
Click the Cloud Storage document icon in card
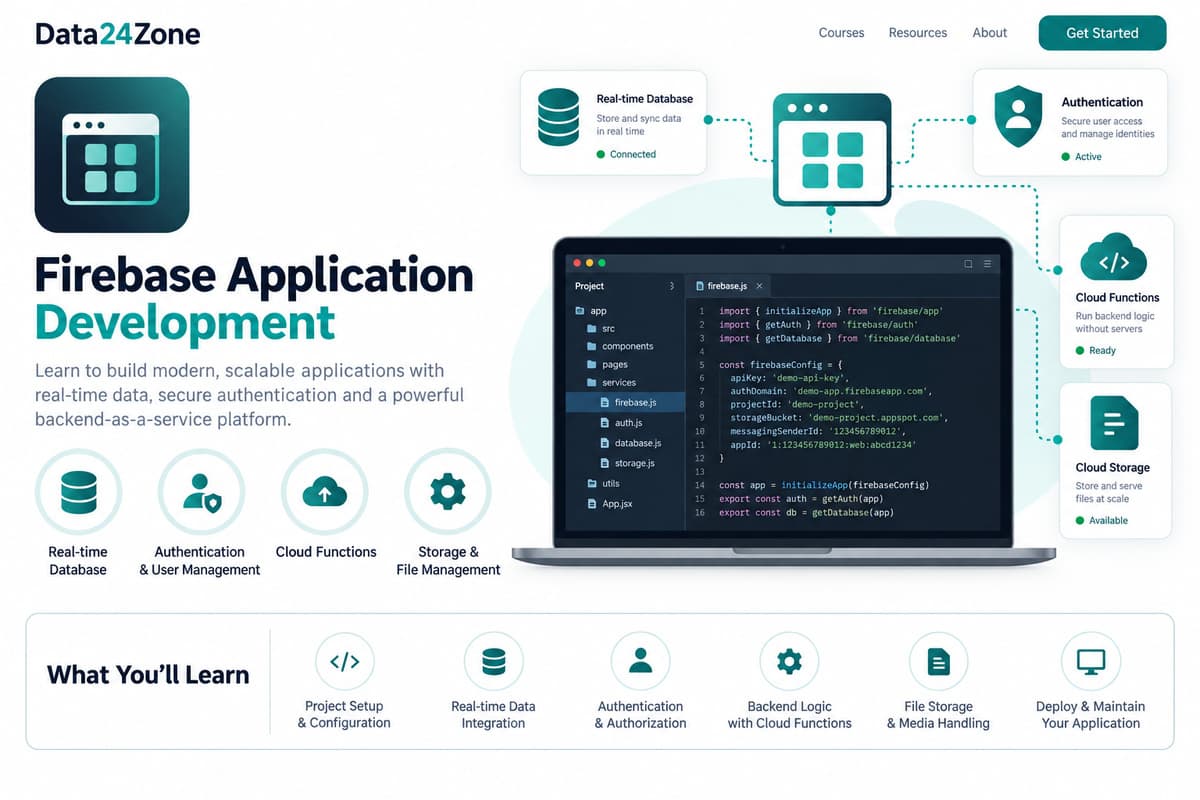(1113, 422)
